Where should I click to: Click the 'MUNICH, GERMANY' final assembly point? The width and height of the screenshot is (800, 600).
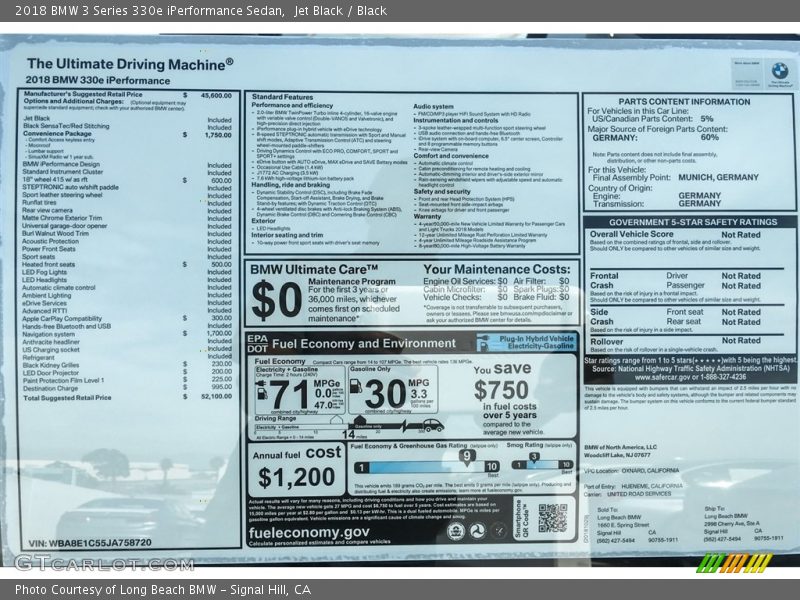(x=718, y=178)
